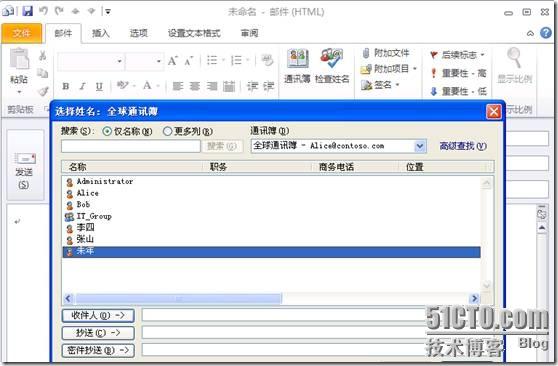
Task: Toggle 重要性 - 高 high importance
Action: [x=458, y=73]
